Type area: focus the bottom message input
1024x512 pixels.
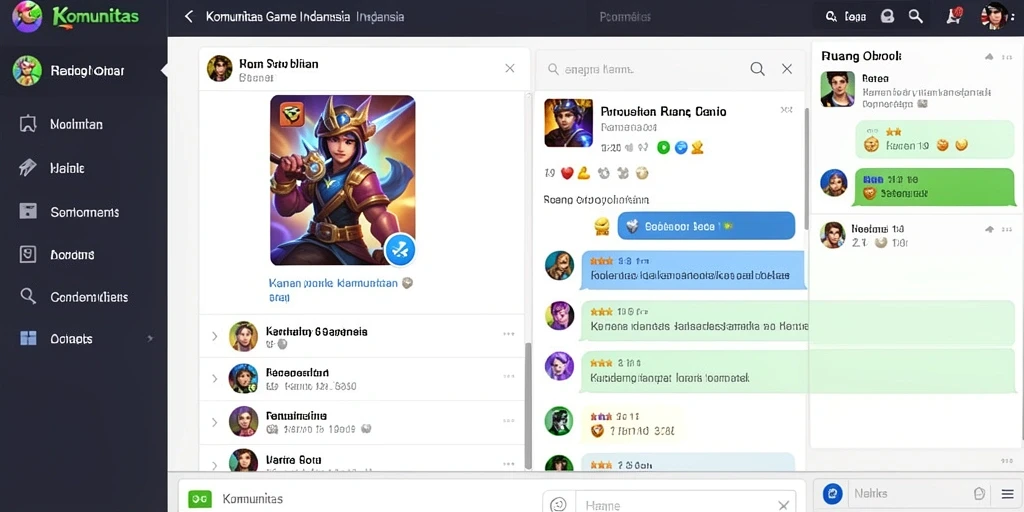pos(675,504)
